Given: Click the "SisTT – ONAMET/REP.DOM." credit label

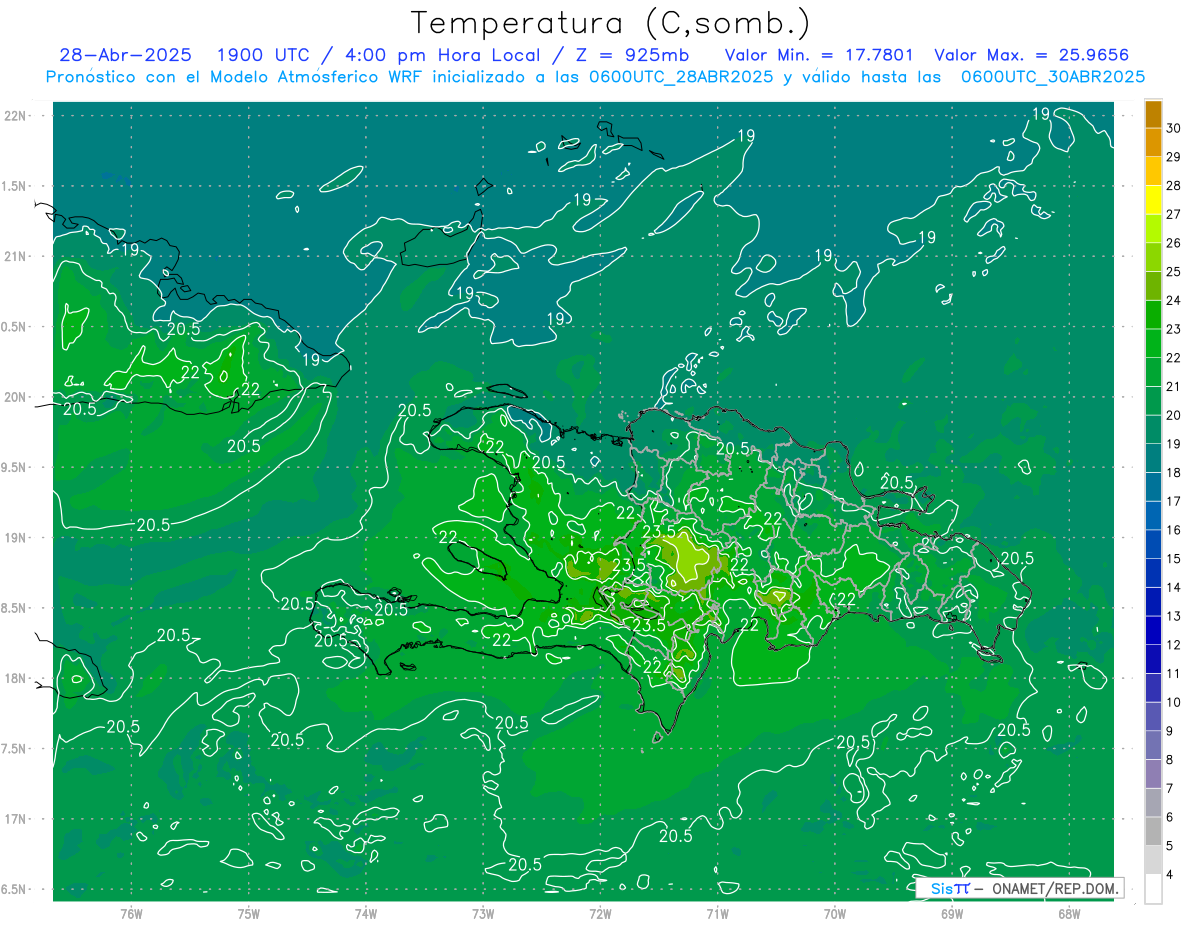Looking at the screenshot, I should point(1020,888).
